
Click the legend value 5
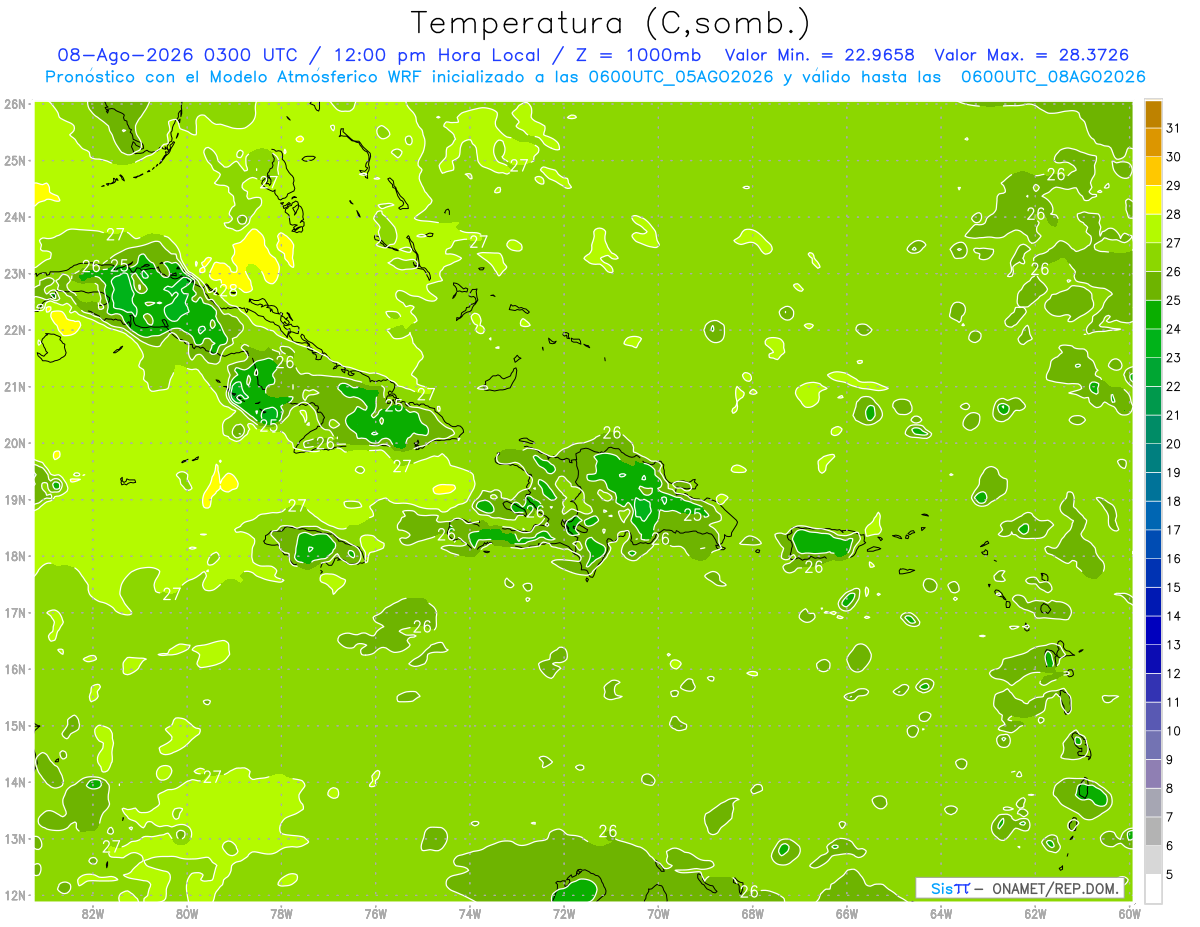coord(1171,875)
